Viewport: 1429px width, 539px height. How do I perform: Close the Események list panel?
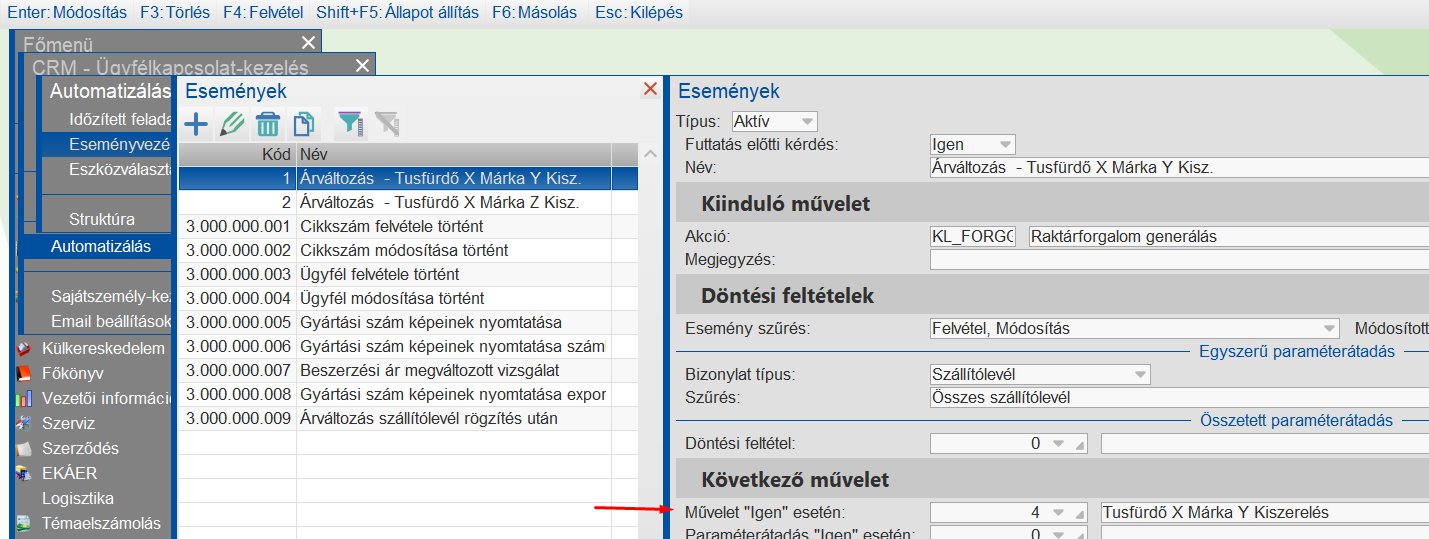click(651, 89)
